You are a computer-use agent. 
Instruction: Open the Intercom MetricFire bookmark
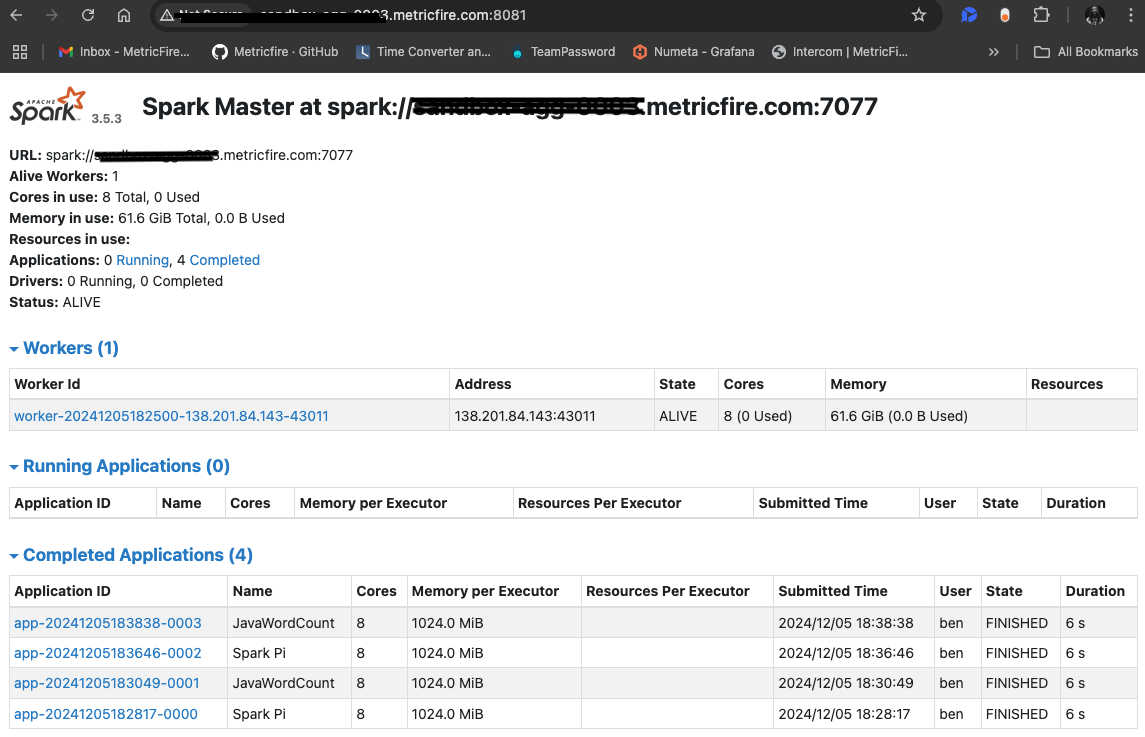(840, 52)
